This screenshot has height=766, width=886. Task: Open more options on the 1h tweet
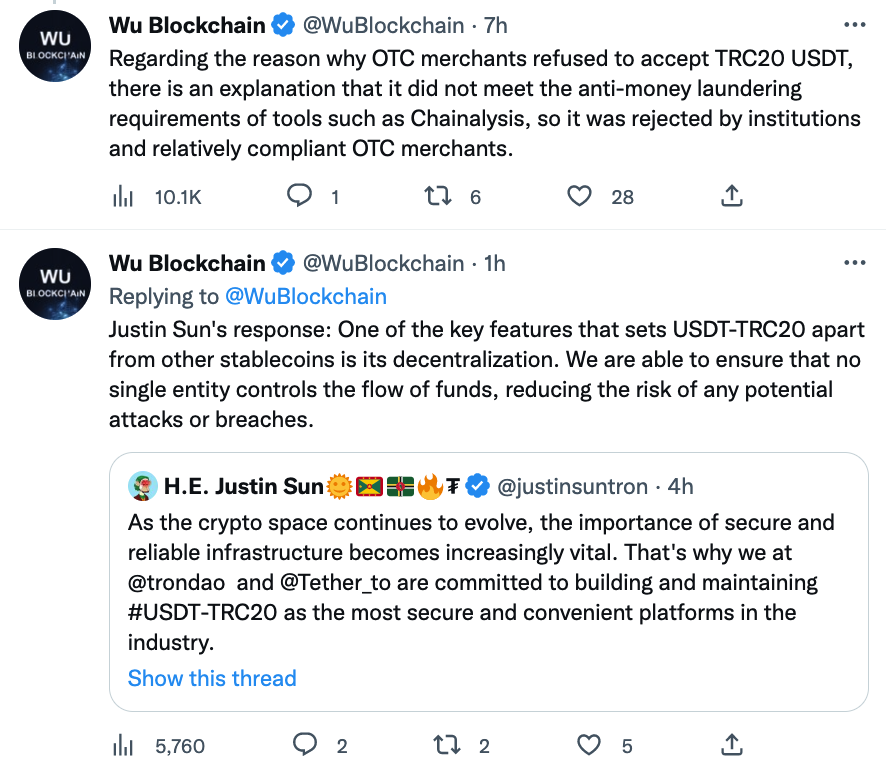tap(854, 263)
